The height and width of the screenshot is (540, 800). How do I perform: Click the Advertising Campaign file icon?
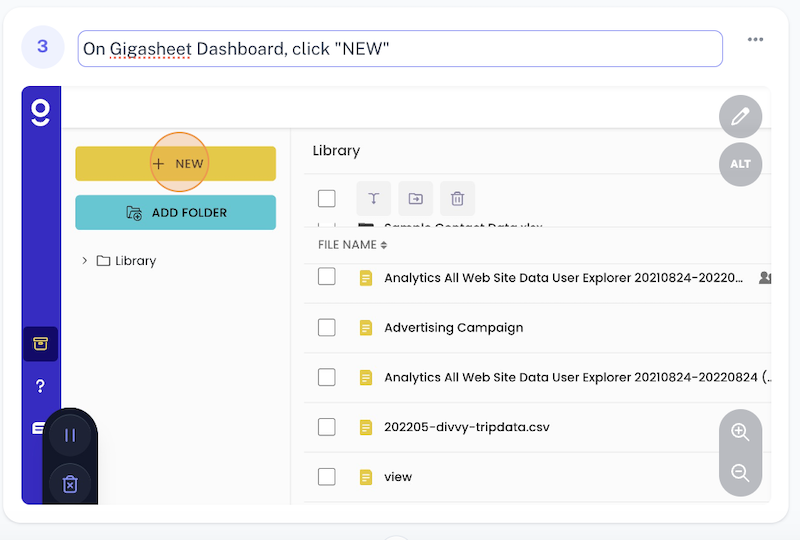[366, 327]
